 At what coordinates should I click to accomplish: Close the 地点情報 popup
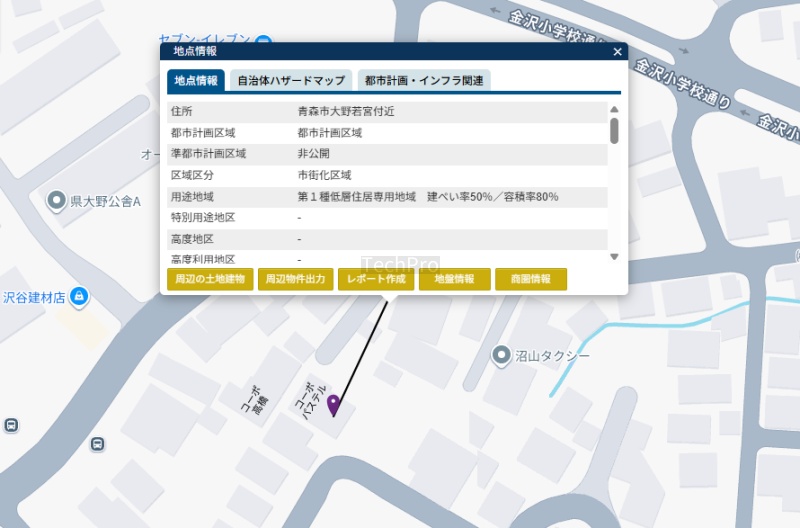[x=617, y=51]
